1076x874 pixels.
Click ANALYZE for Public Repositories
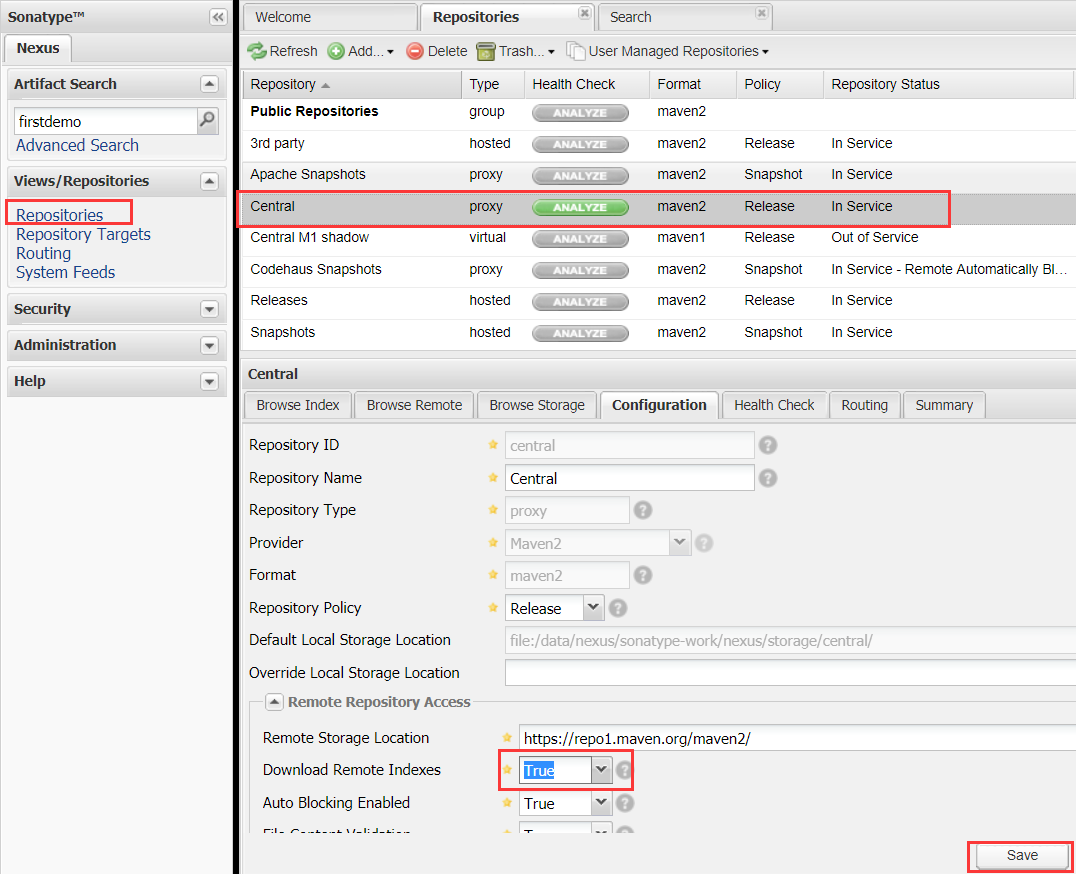[580, 113]
